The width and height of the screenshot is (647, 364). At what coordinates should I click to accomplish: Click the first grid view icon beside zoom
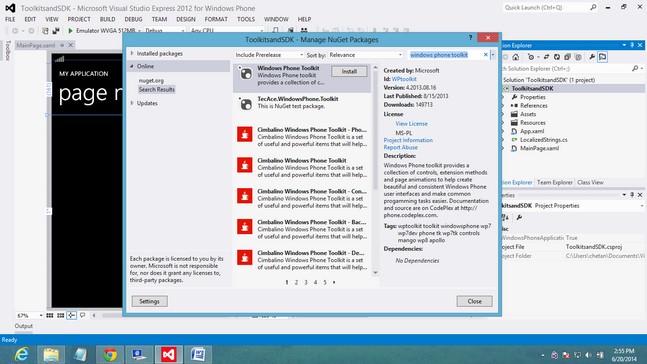50,315
